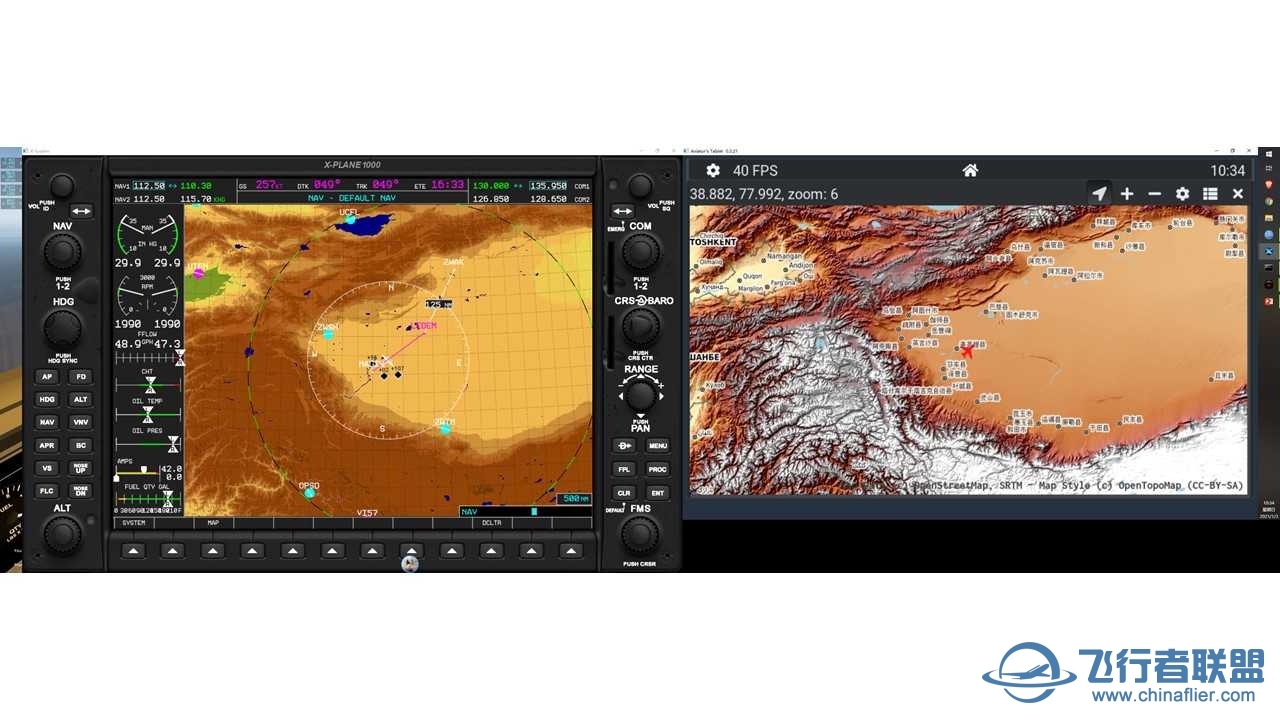Toggle the VNV vertical navigation key
The width and height of the screenshot is (1280, 720).
click(x=80, y=422)
